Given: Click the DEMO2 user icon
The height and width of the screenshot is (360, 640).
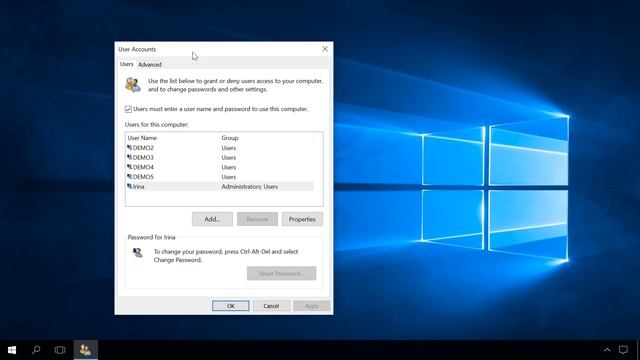Looking at the screenshot, I should (x=129, y=147).
